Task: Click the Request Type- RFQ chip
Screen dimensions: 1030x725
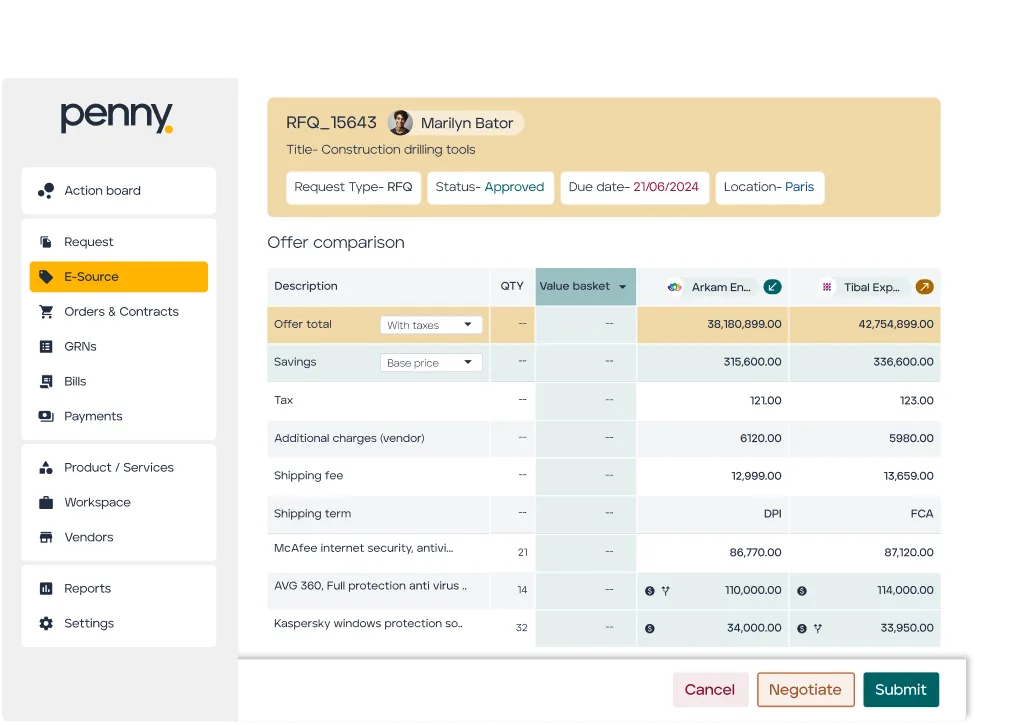Action: (353, 187)
